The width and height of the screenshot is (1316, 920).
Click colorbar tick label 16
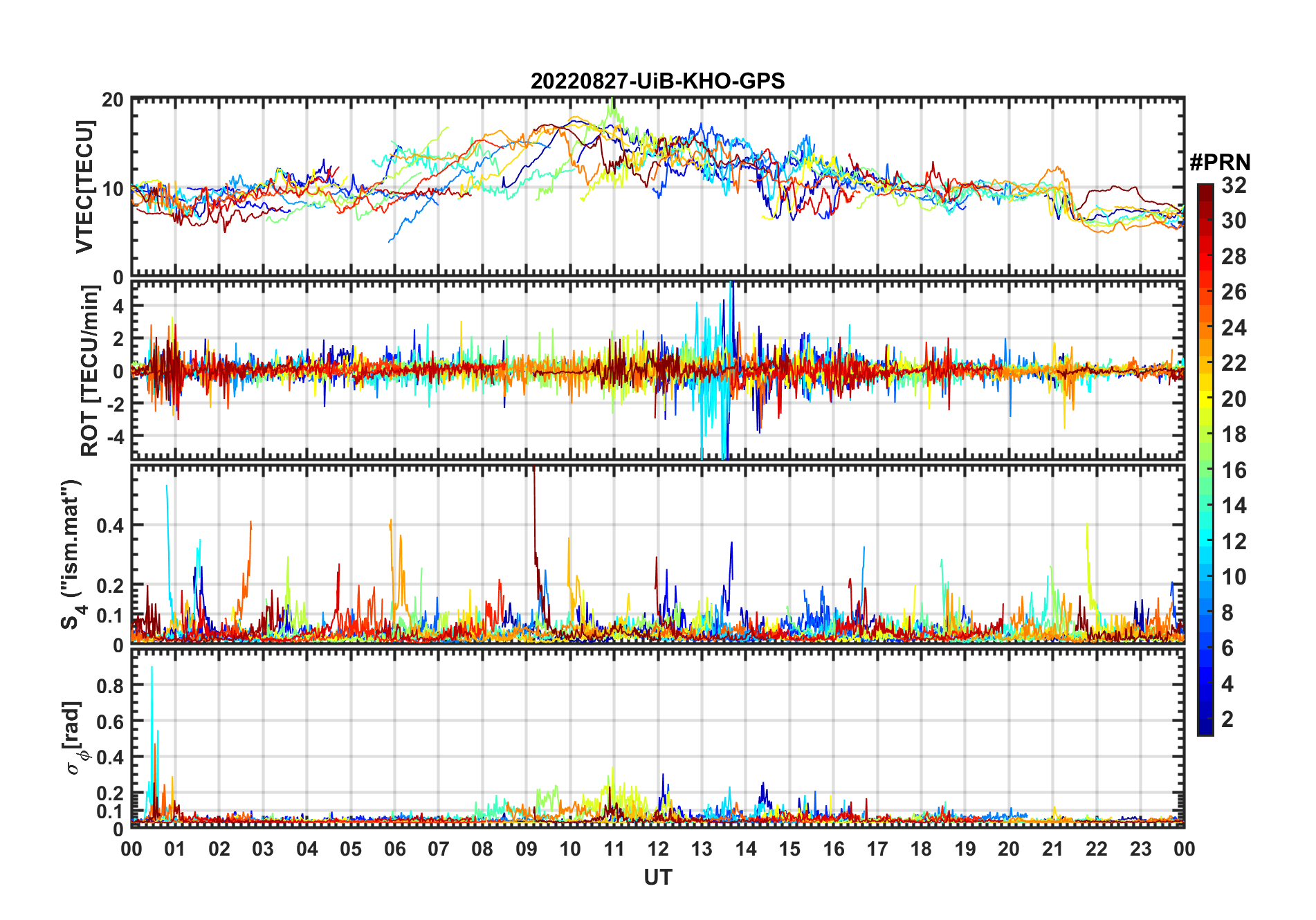click(x=1234, y=470)
